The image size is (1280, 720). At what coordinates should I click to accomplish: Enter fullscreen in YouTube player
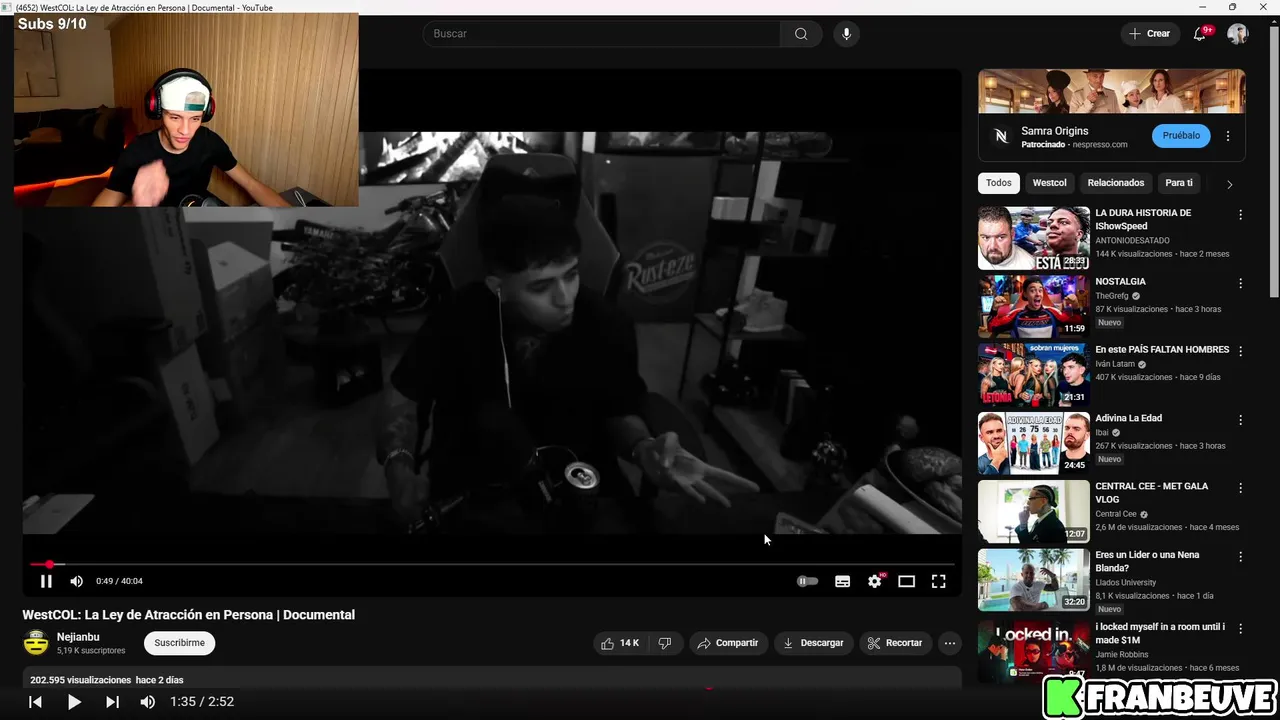(939, 581)
